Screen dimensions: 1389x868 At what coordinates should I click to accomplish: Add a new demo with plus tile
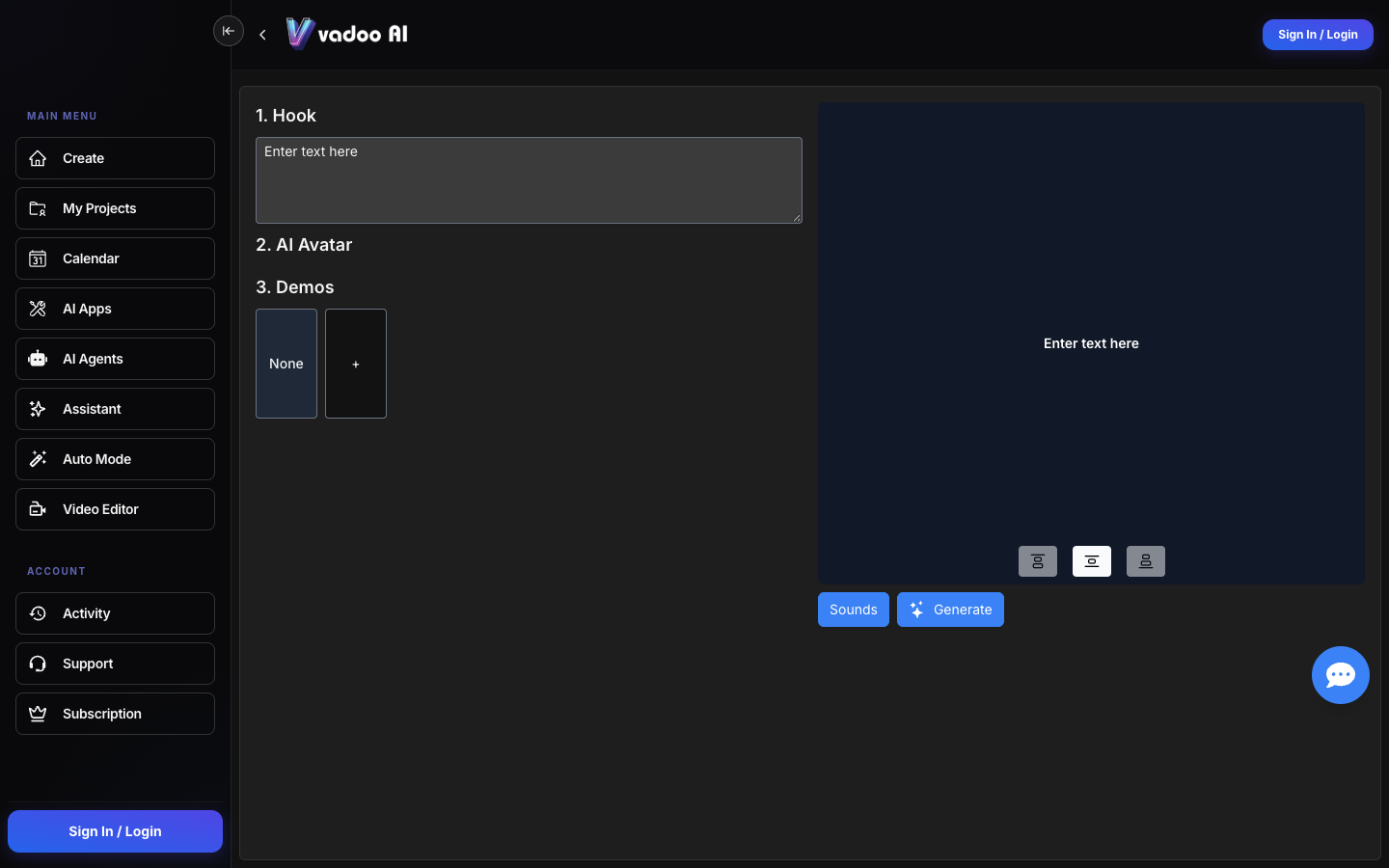pyautogui.click(x=356, y=364)
